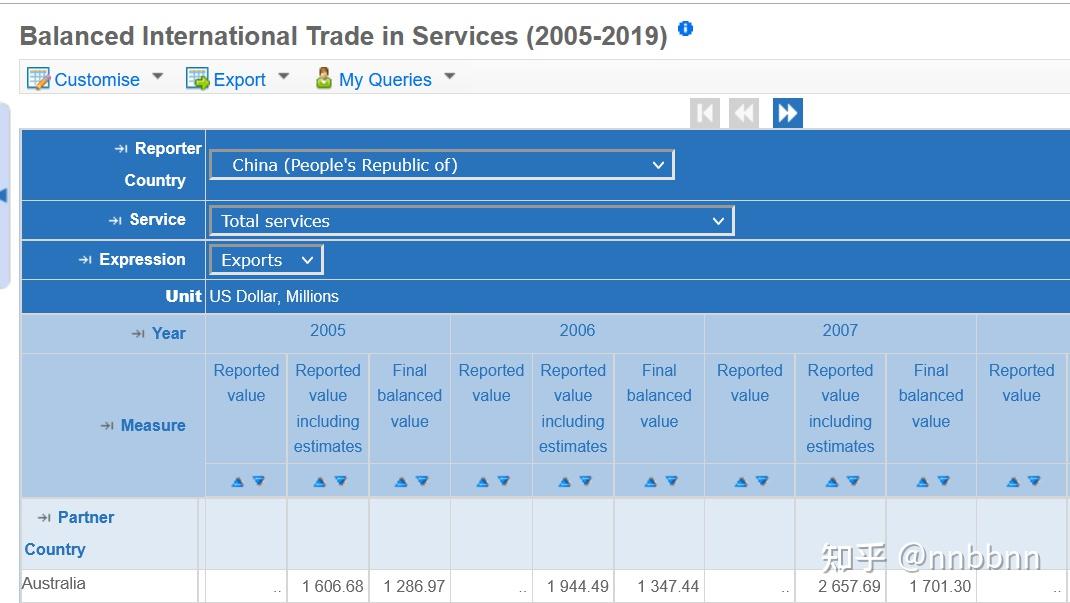1070x603 pixels.
Task: Open the Total services dropdown
Action: (x=470, y=220)
